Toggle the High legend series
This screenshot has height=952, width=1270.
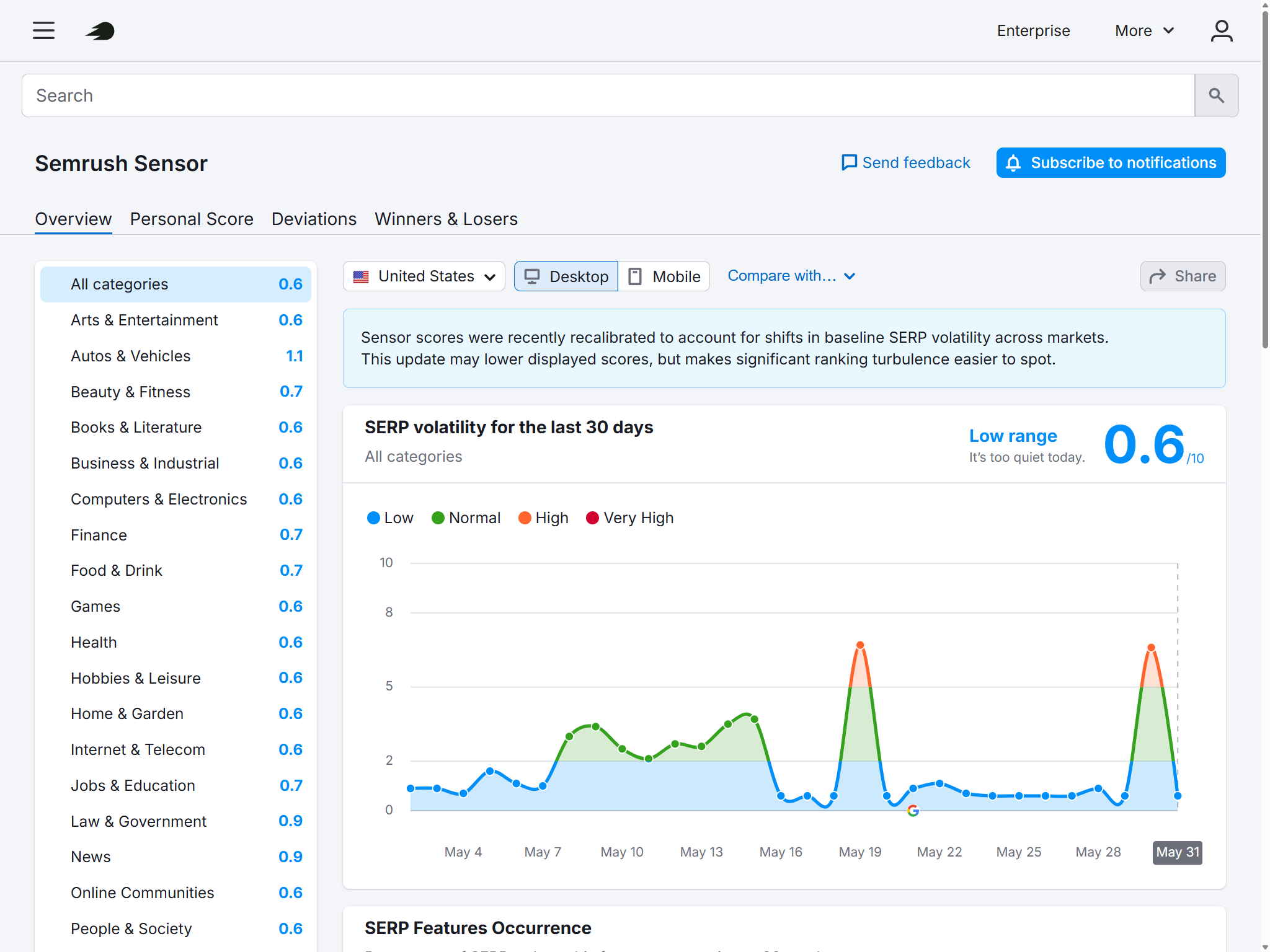point(543,518)
